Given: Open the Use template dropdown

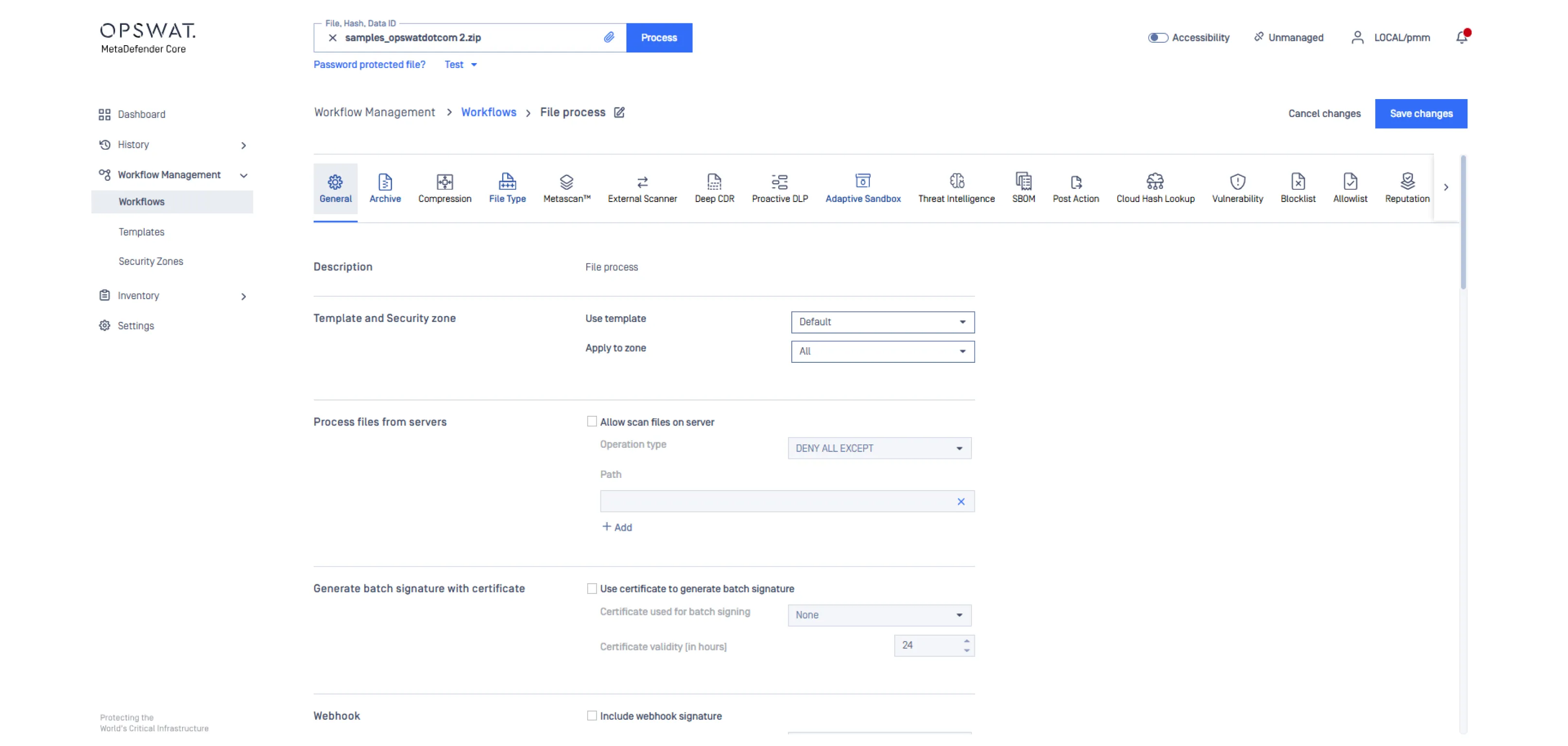Looking at the screenshot, I should (882, 322).
